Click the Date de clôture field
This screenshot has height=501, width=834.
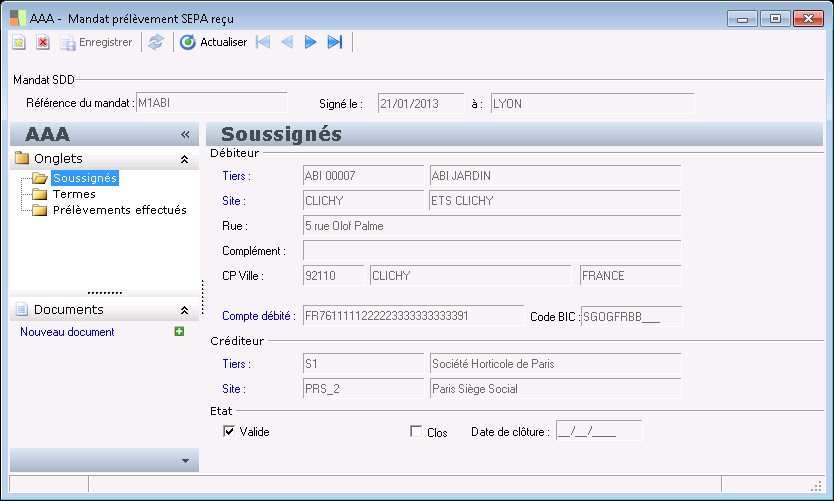(598, 432)
